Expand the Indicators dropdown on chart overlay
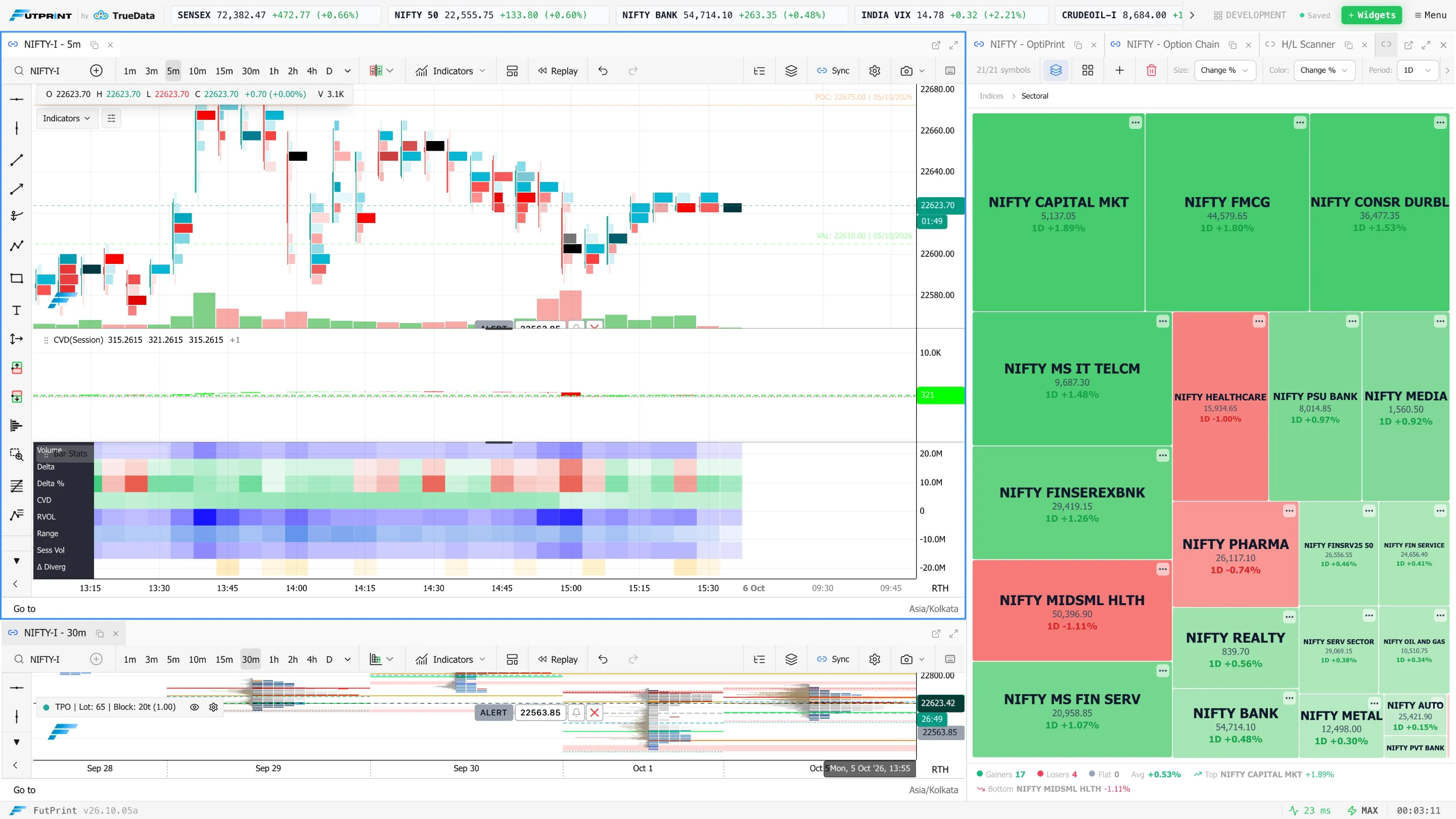The height and width of the screenshot is (819, 1456). 66,118
